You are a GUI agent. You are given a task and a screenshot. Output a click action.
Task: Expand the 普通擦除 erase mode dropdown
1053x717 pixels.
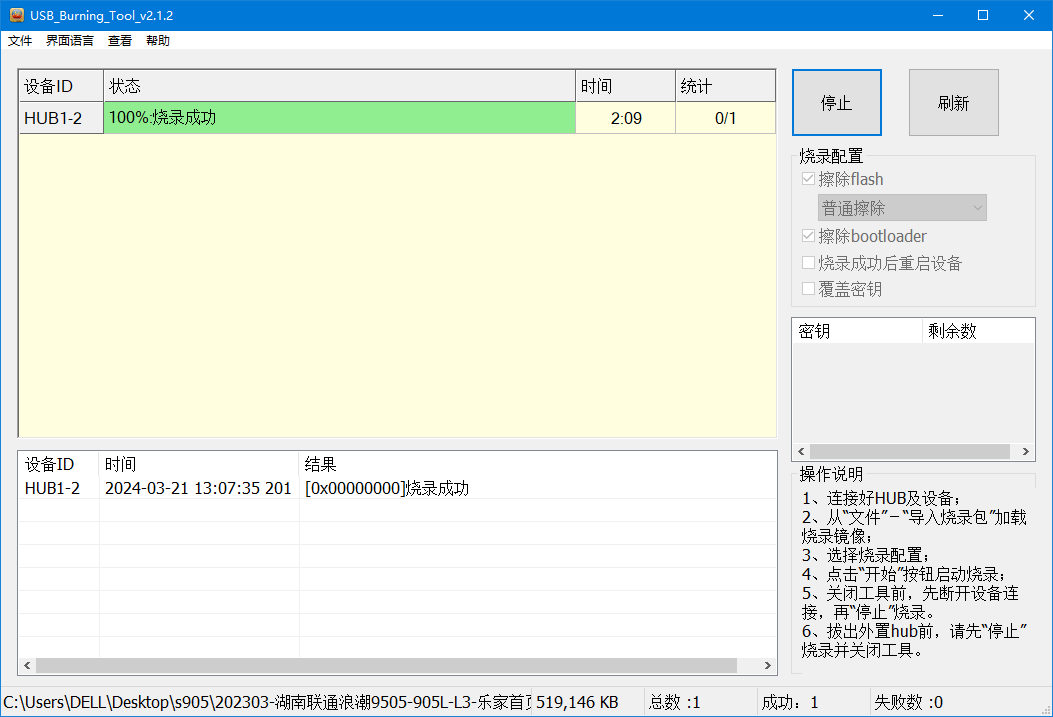[902, 208]
